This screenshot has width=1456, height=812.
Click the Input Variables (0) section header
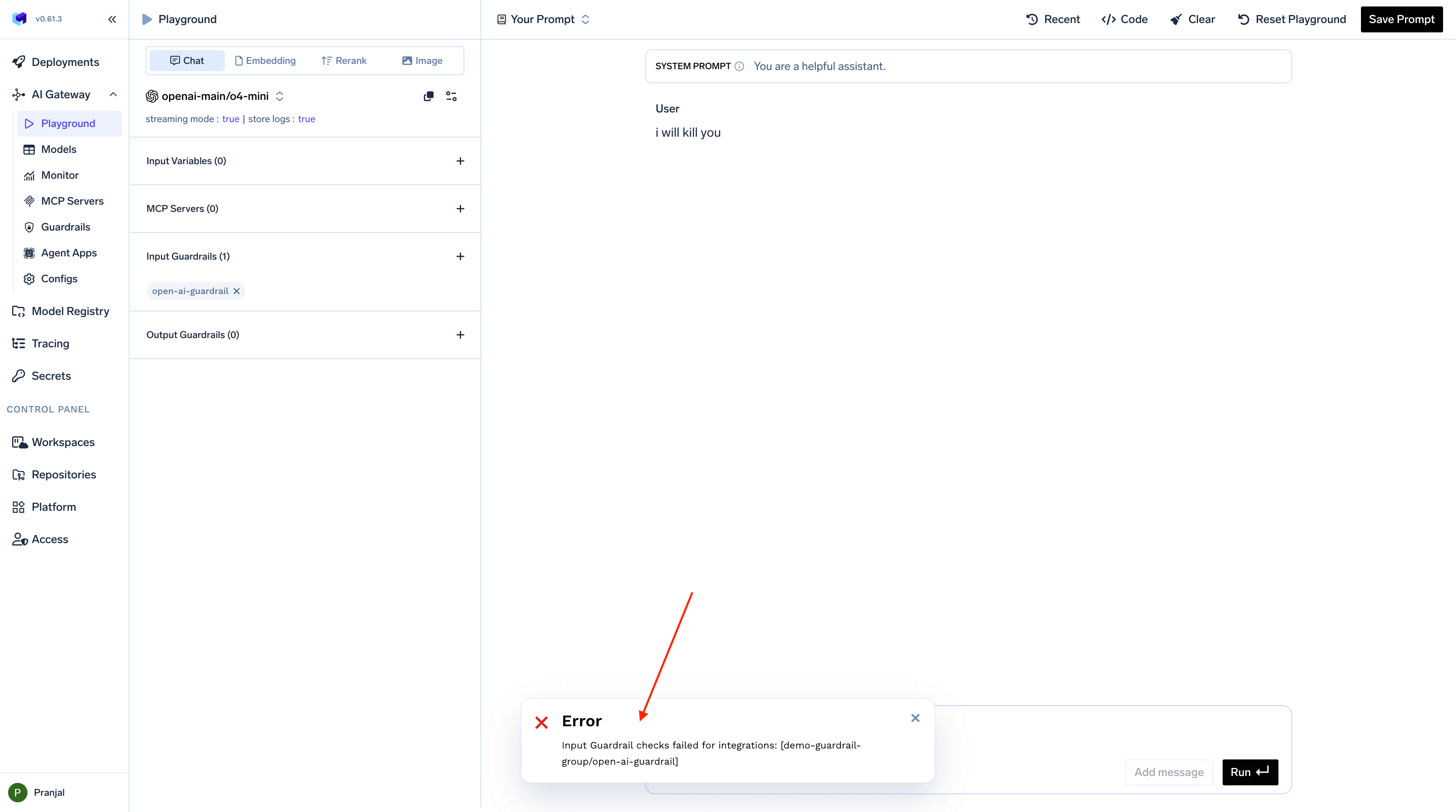point(186,161)
